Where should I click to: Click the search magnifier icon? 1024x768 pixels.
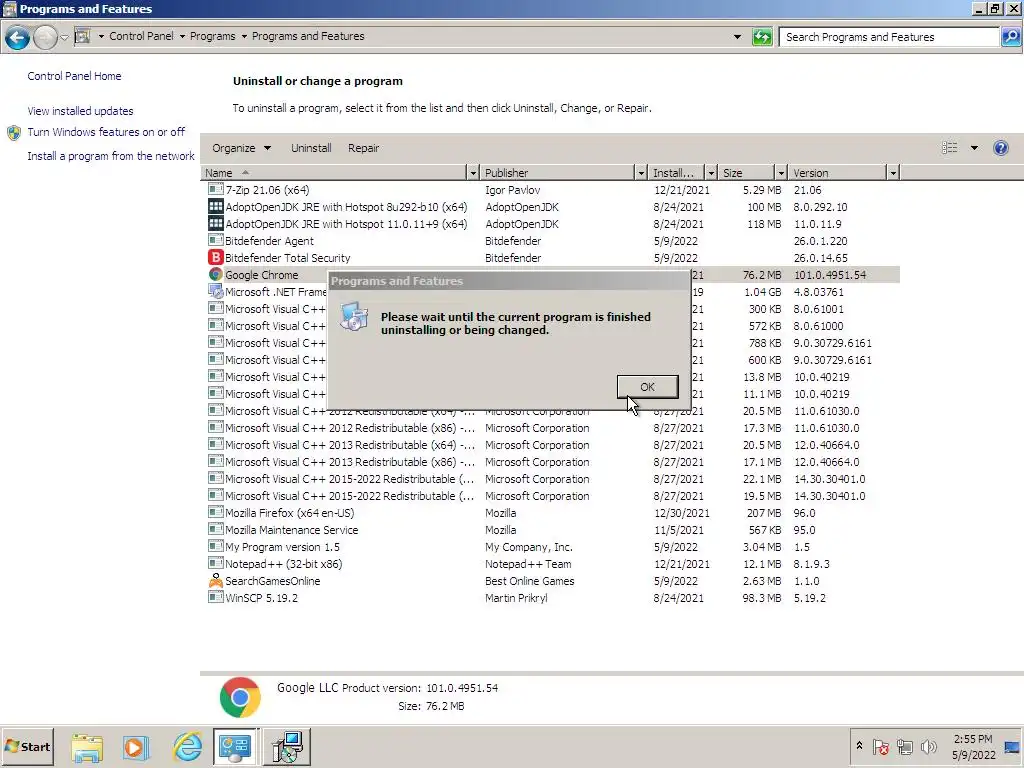click(1010, 37)
